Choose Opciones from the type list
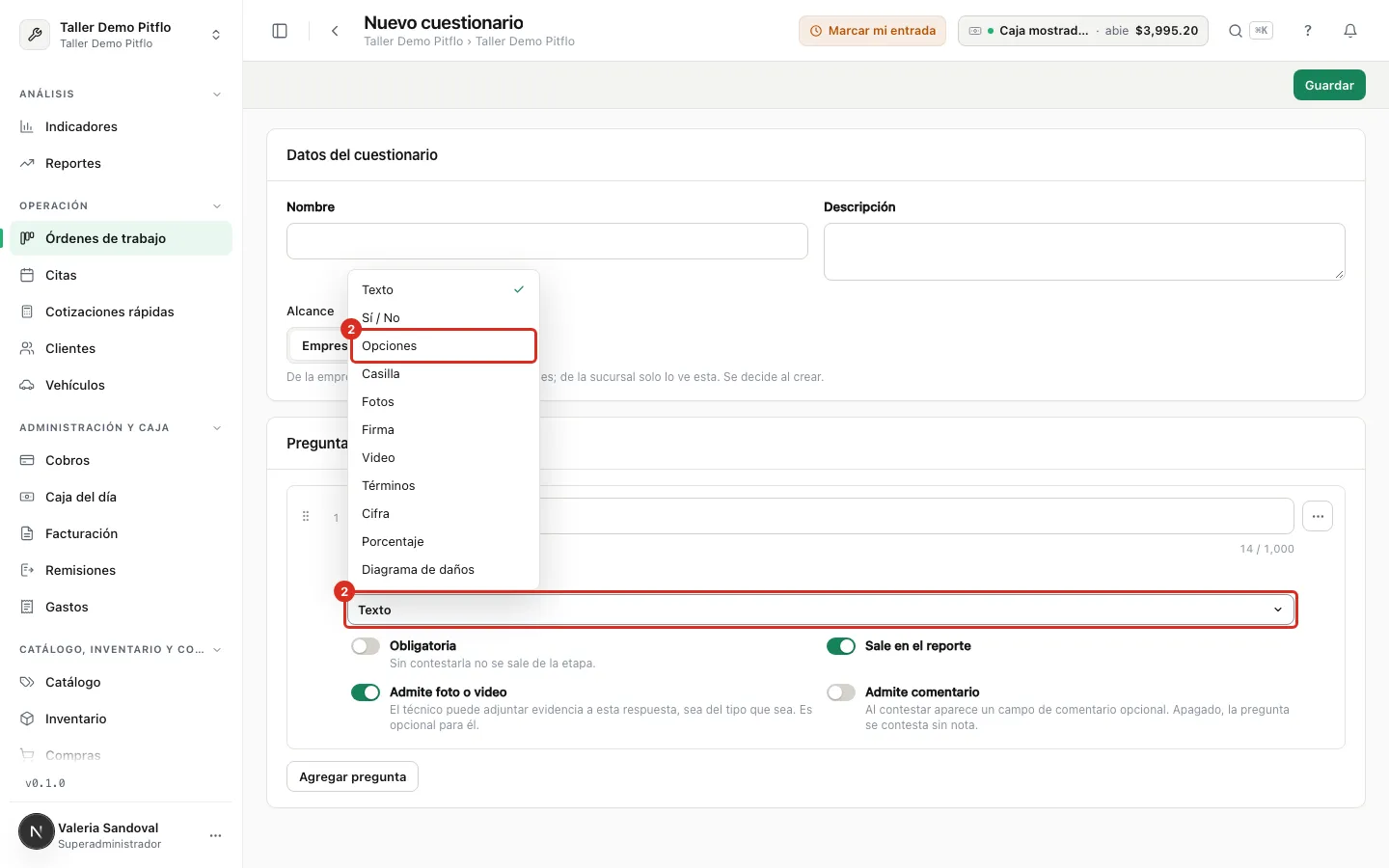 pyautogui.click(x=443, y=345)
